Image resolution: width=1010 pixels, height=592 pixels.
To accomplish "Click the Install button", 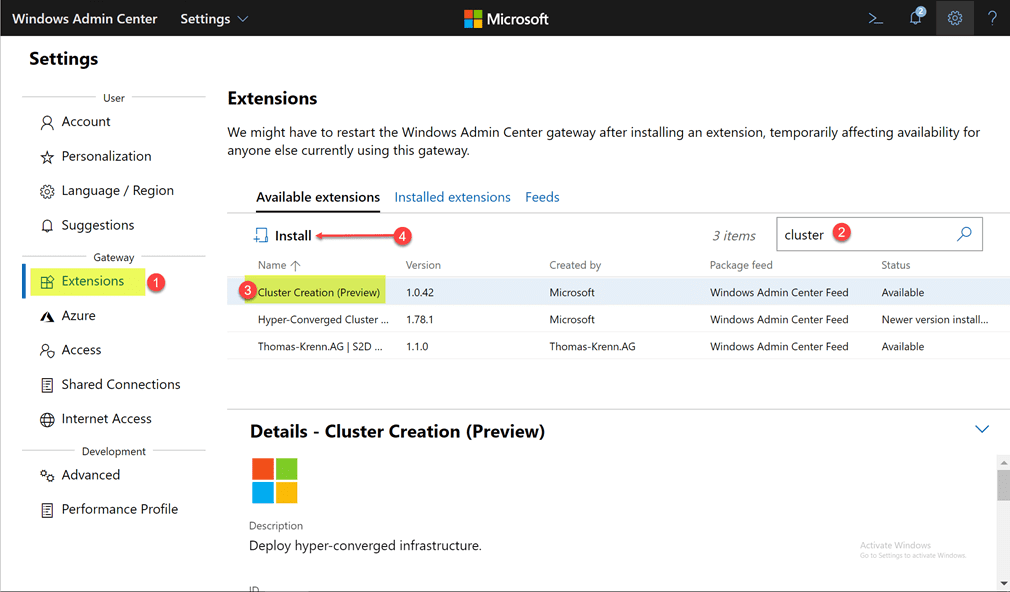I will point(283,236).
